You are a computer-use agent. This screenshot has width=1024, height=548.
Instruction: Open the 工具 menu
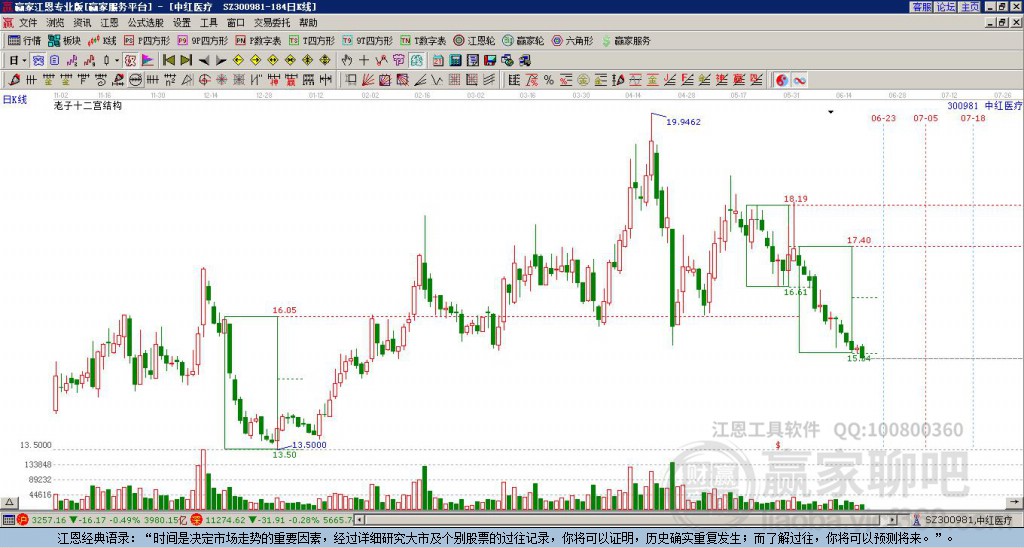click(x=208, y=23)
